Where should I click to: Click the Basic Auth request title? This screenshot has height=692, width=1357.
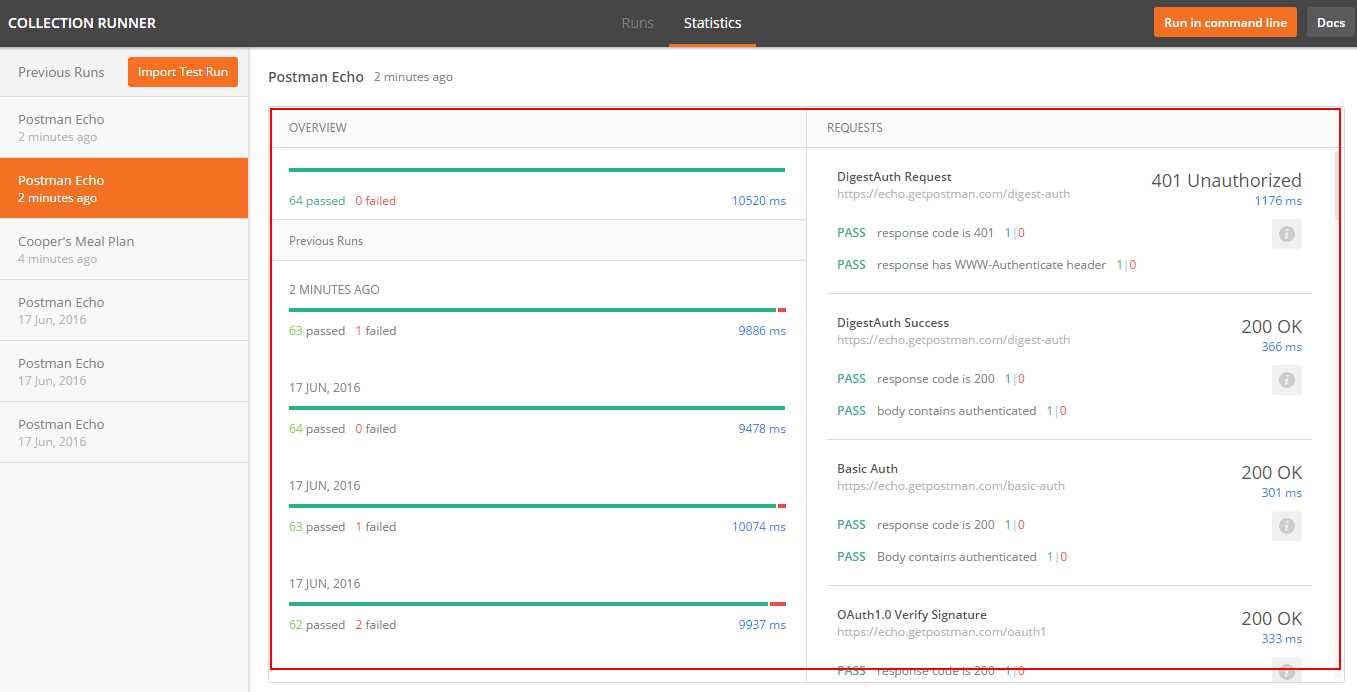tap(867, 469)
